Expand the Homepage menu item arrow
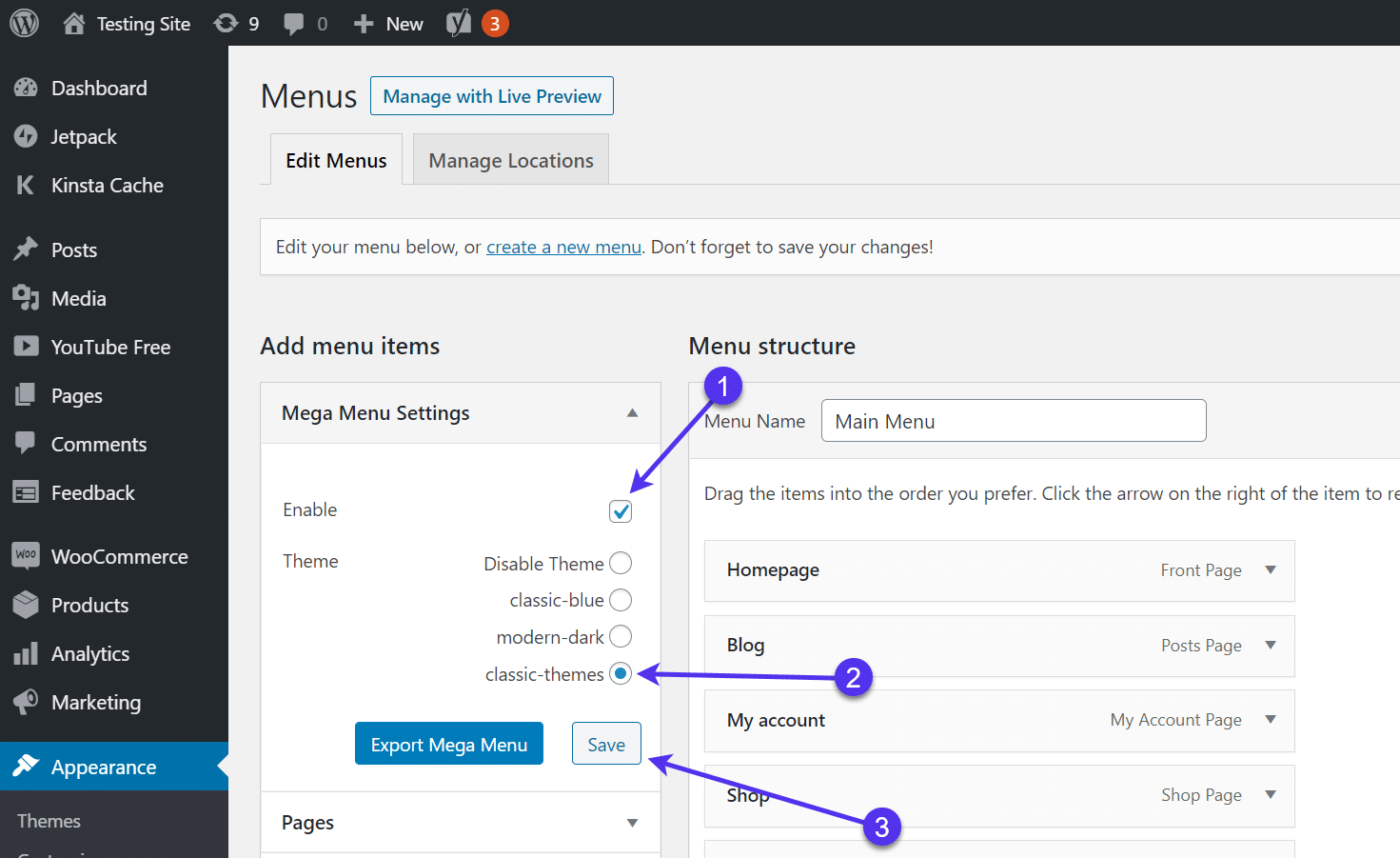This screenshot has width=1400, height=858. click(1270, 569)
